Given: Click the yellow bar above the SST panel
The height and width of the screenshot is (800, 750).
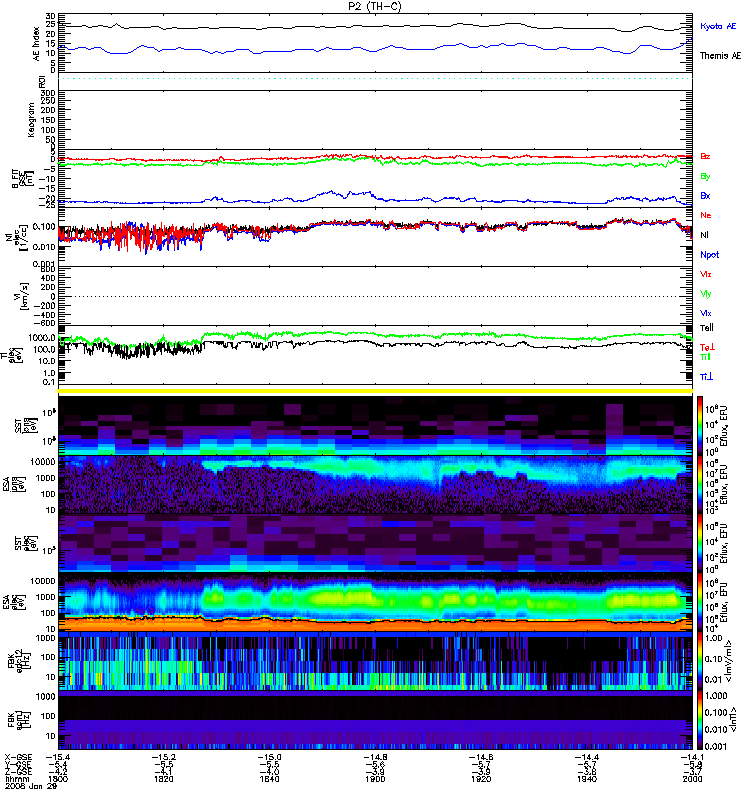Looking at the screenshot, I should 375,391.
